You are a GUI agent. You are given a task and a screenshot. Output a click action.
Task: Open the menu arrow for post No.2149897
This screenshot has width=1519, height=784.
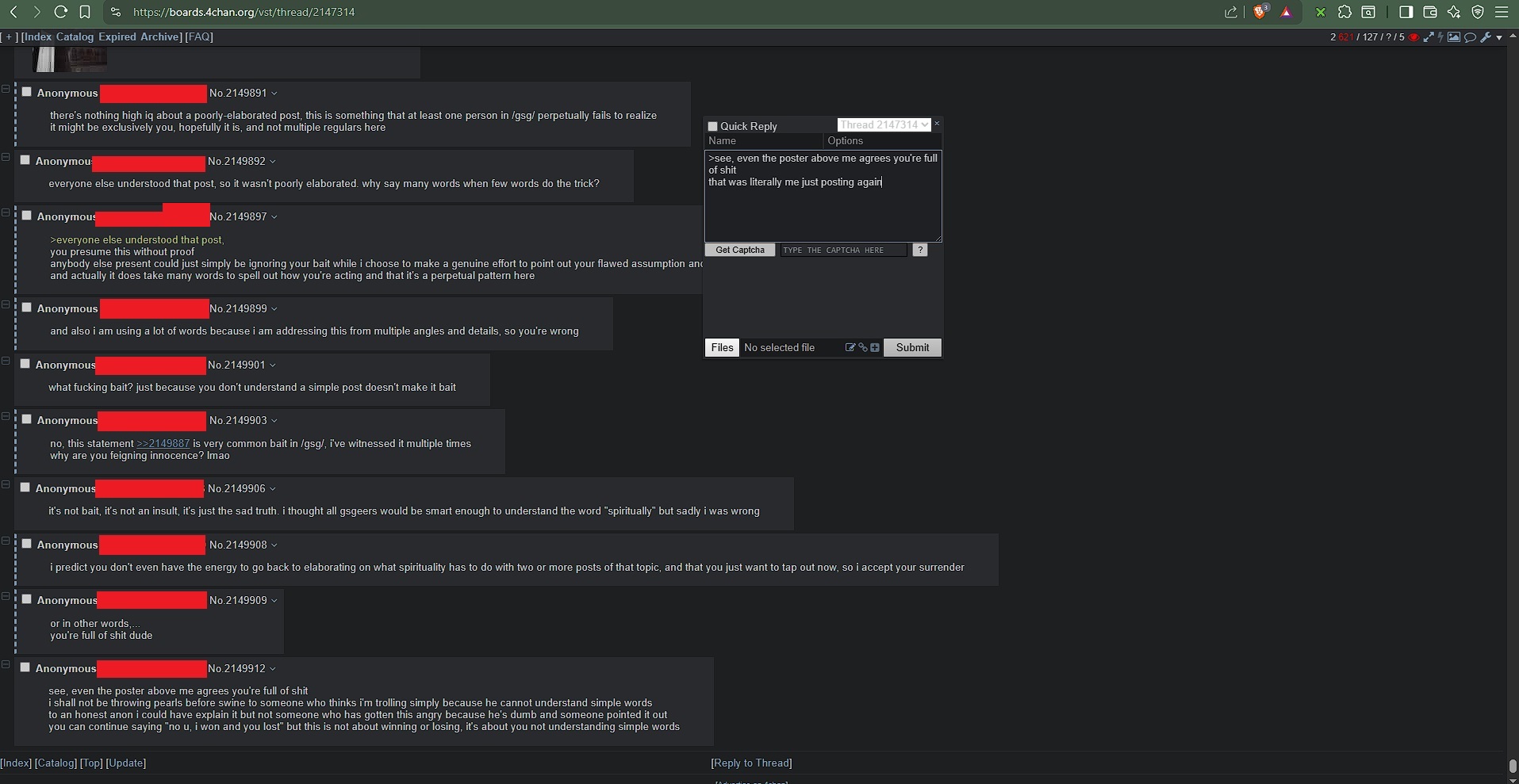click(x=274, y=217)
